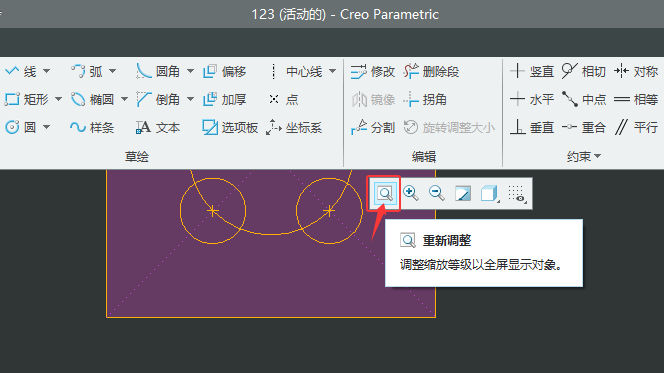
Task: Click the zoom in magnifier icon
Action: click(x=410, y=193)
